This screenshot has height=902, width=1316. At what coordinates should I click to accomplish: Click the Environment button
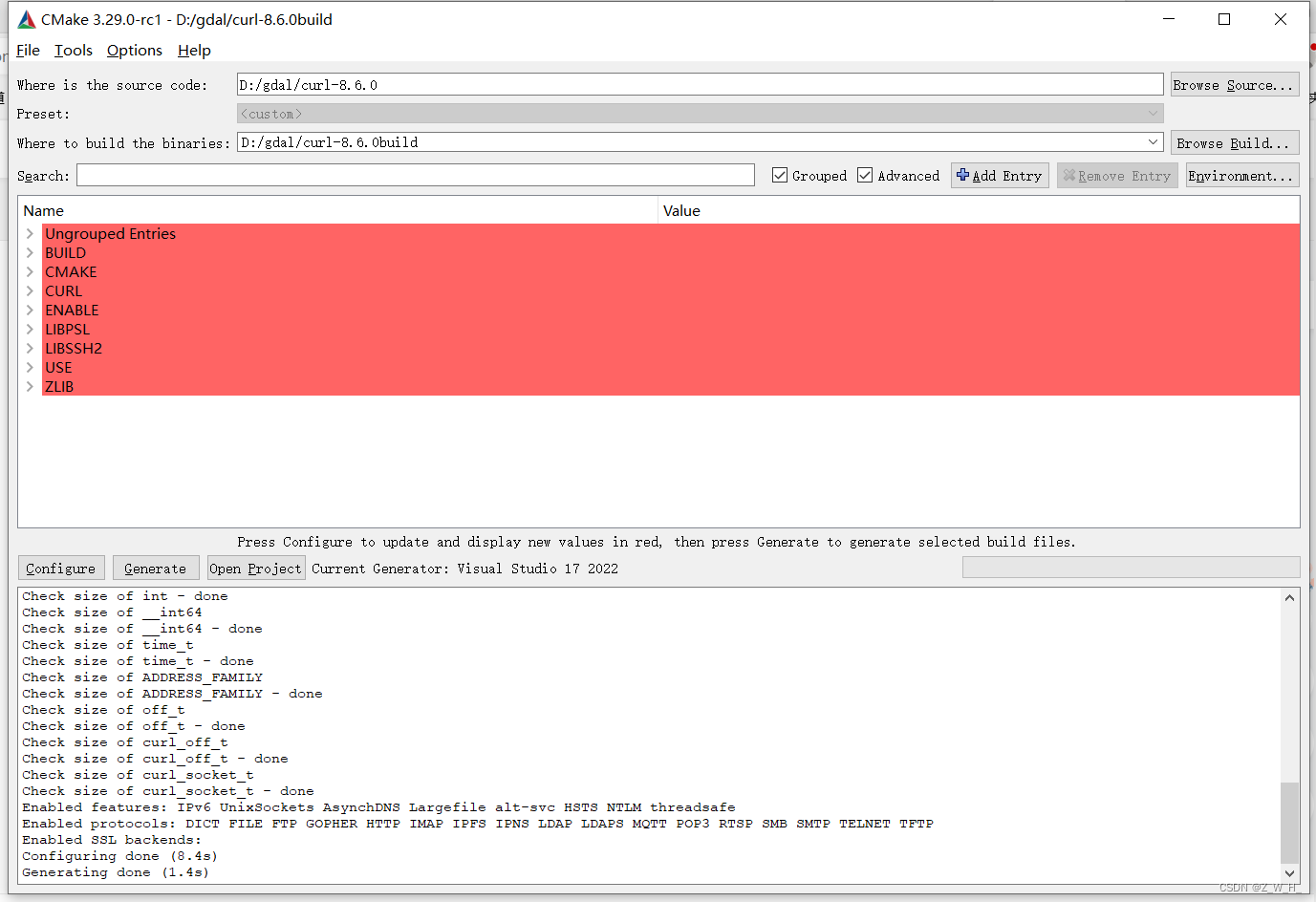coord(1240,175)
